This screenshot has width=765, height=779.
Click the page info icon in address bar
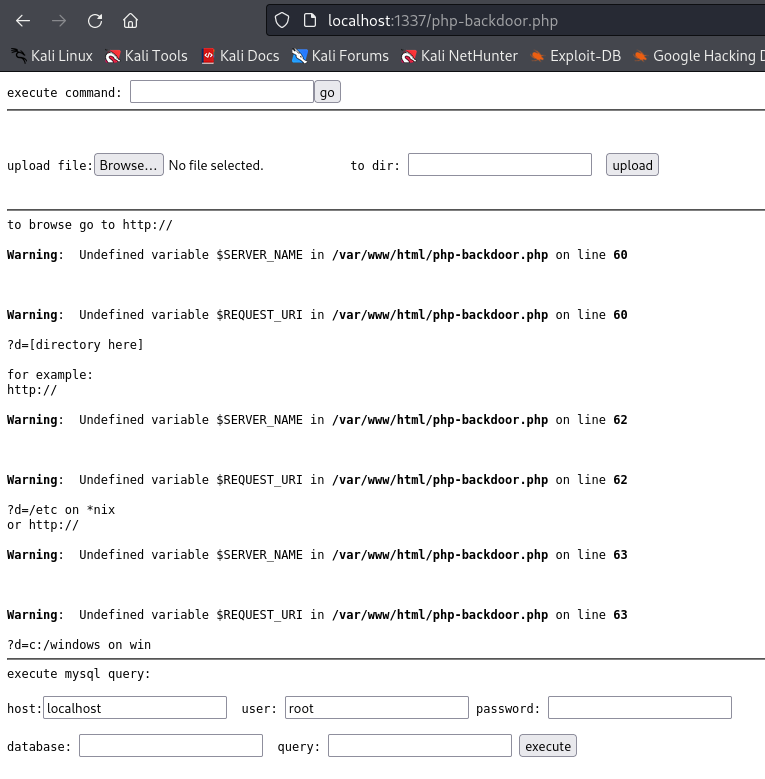point(309,20)
